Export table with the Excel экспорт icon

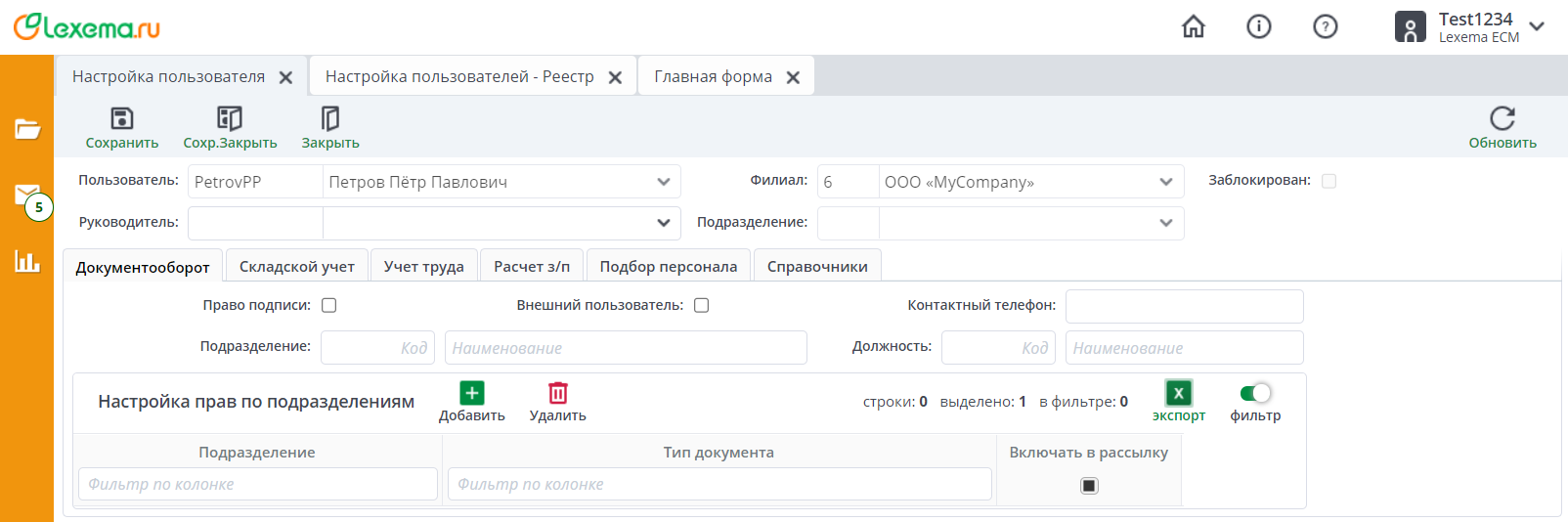click(x=1179, y=393)
